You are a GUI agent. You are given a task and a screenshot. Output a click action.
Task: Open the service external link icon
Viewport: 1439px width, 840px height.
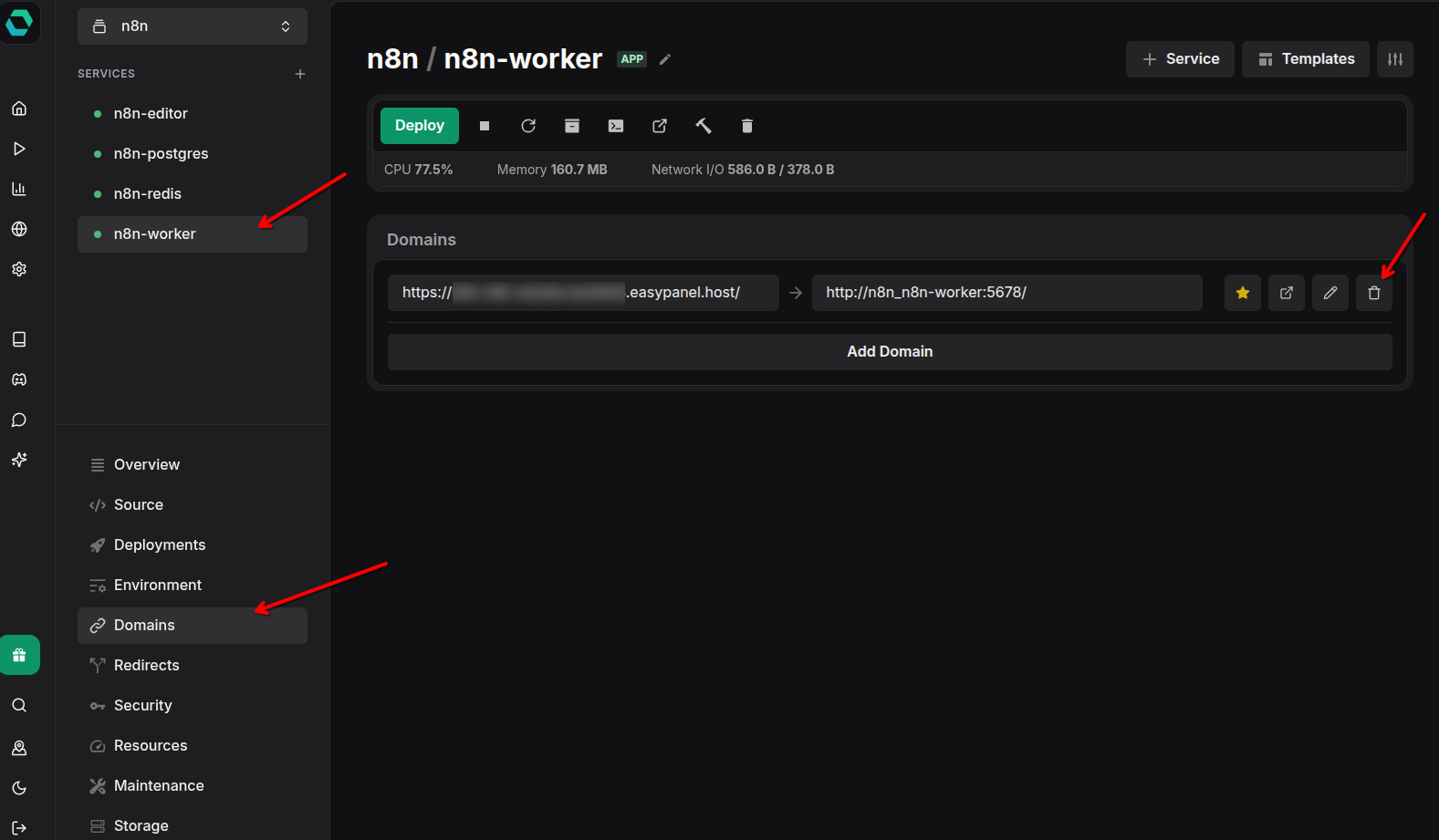[x=660, y=126]
